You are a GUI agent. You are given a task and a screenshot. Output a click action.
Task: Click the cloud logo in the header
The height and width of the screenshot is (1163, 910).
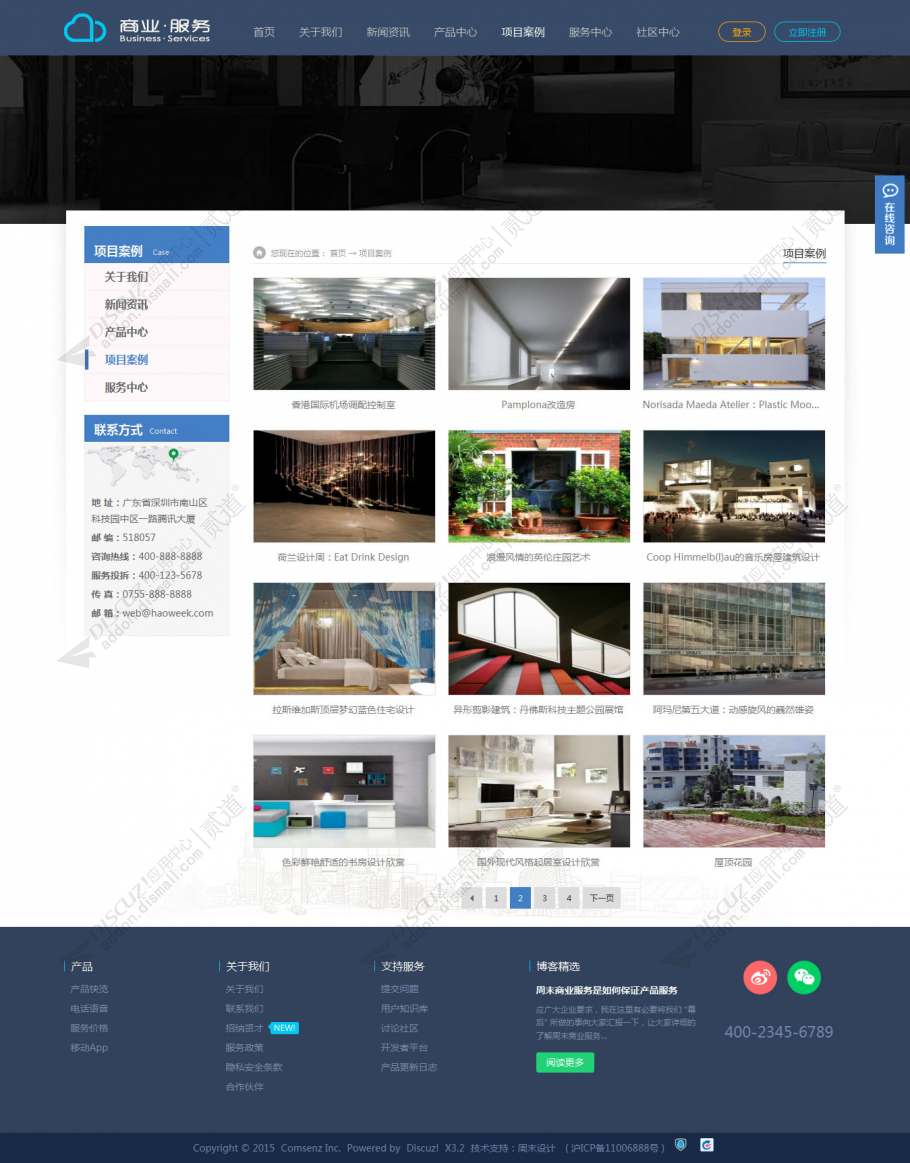(x=85, y=29)
